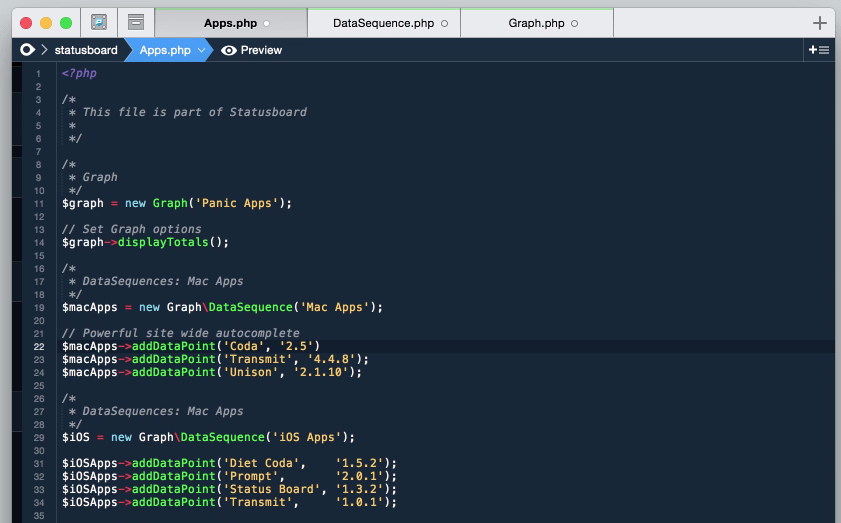Viewport: 841px width, 523px height.
Task: Click the eye icon at path bar start
Action: [x=27, y=50]
